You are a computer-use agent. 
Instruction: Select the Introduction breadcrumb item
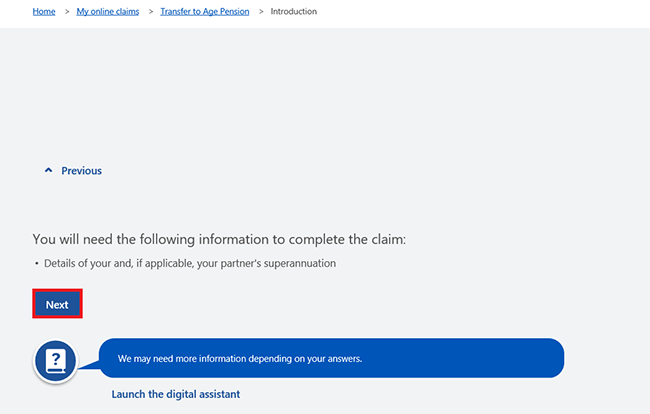pos(293,12)
